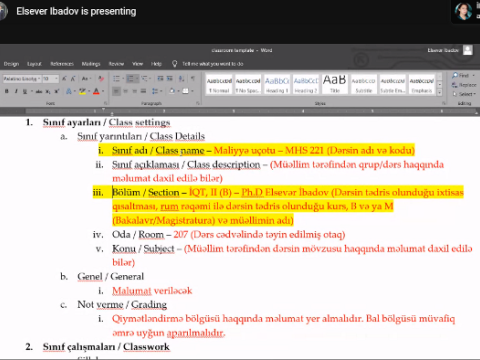Open the Text Highlight Color dropdown arrow
Screen dimensions: 480x360
[x=89, y=91]
